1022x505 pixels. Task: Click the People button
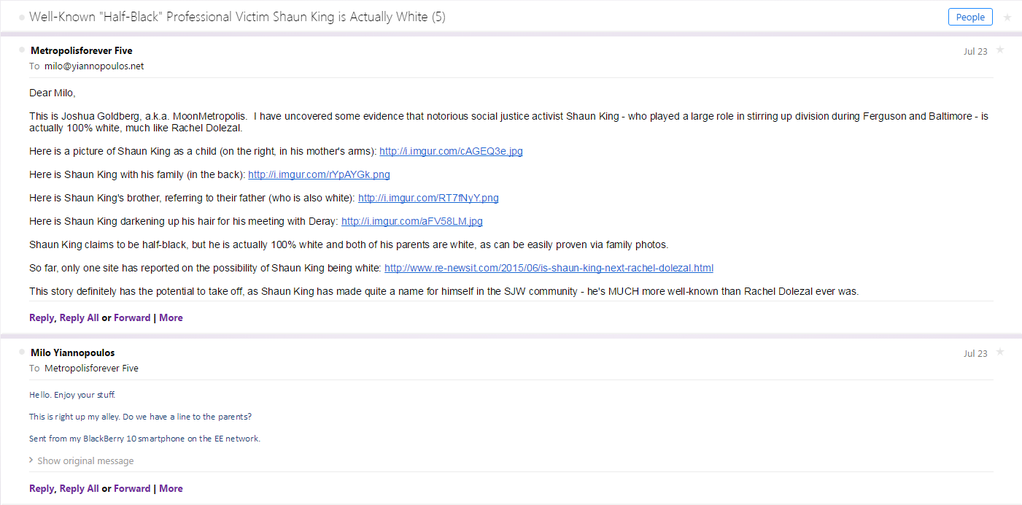(x=969, y=17)
